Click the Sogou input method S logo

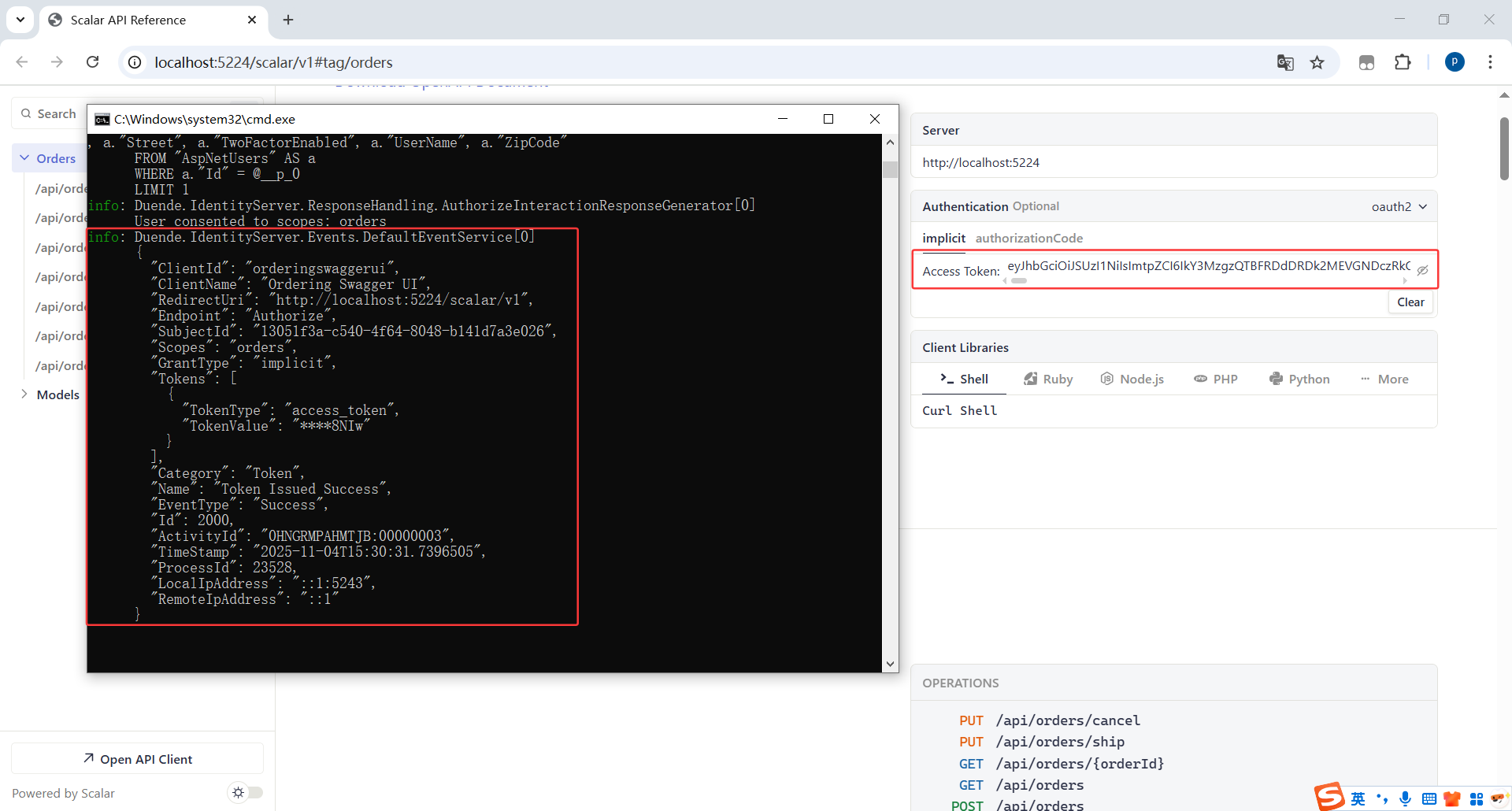[x=1329, y=797]
